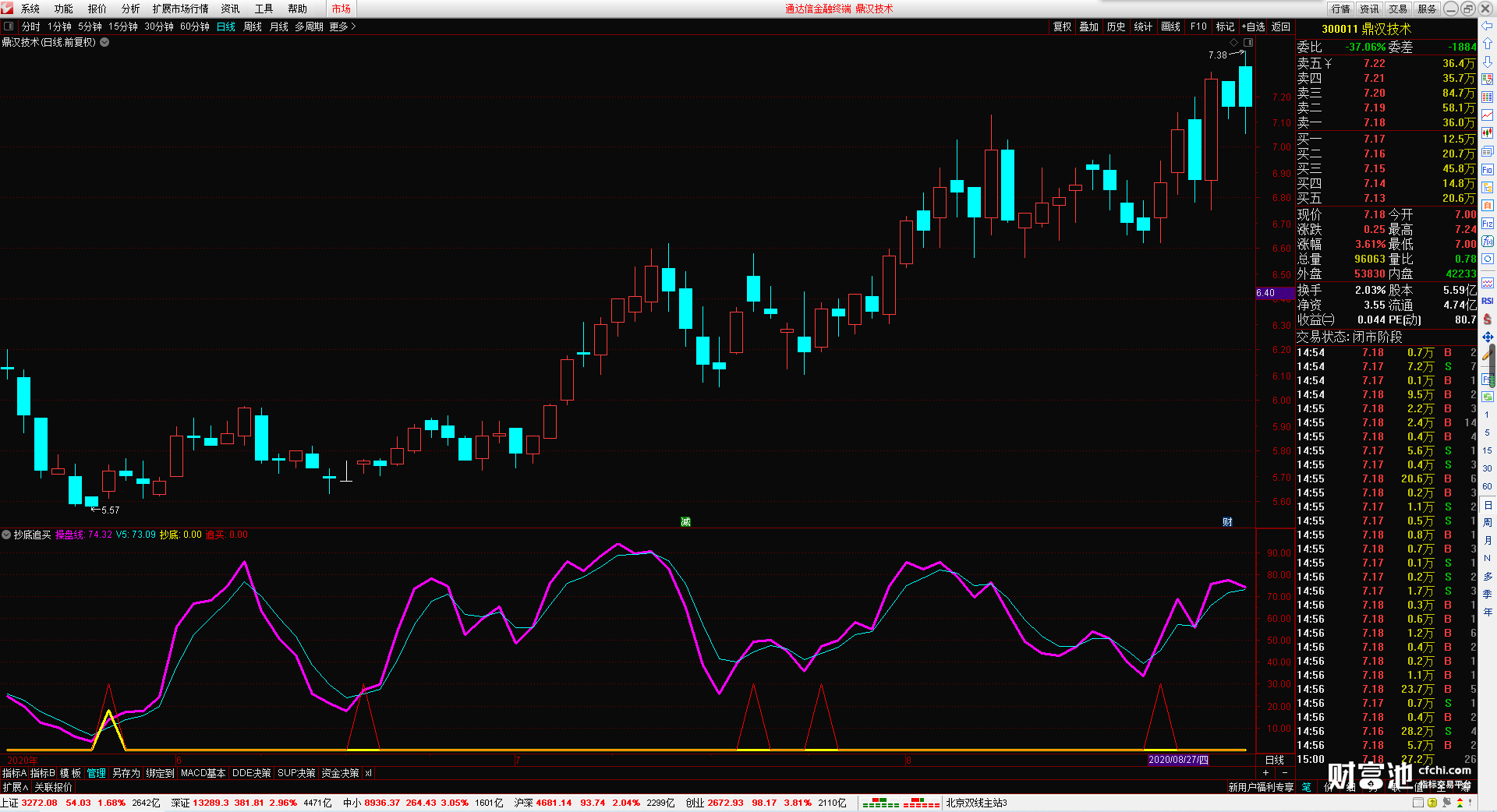This screenshot has width=1497, height=812.
Task: Click the wavy lines indicator sidebar icon
Action: (1488, 283)
